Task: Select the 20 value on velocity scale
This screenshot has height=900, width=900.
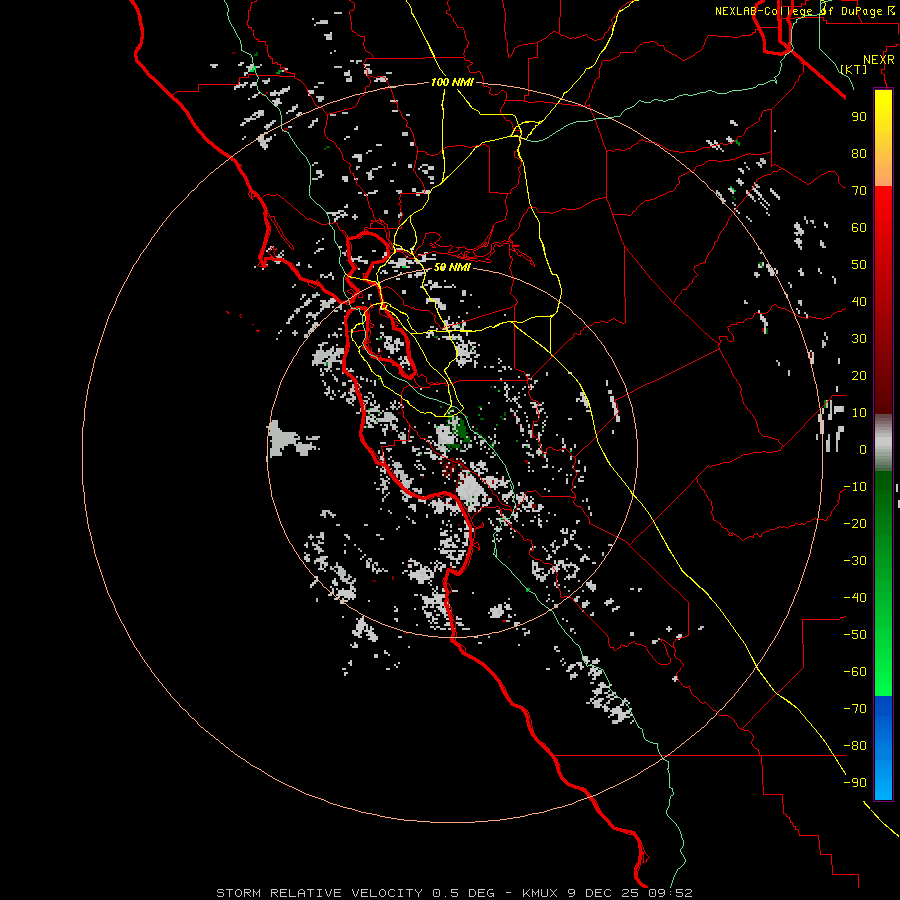Action: 859,375
